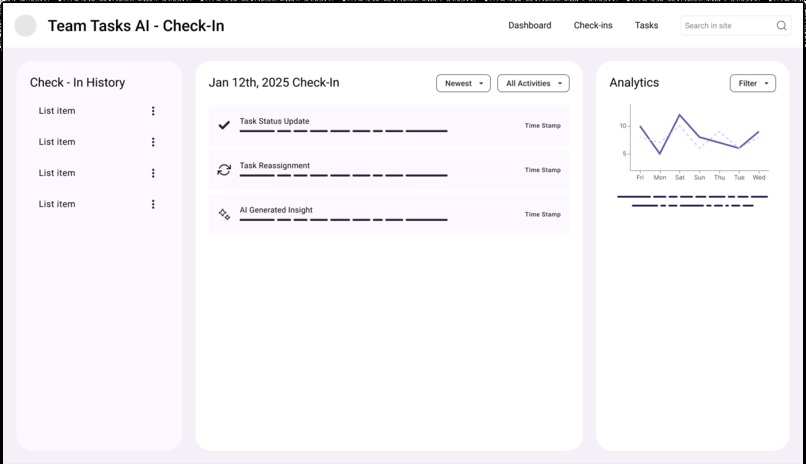The image size is (806, 464).
Task: Click Time Stamp on AI Generated Insight row
Action: click(x=542, y=214)
